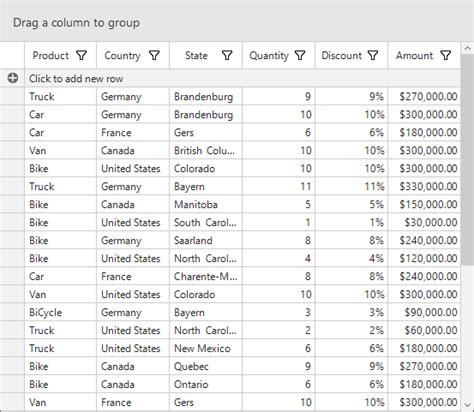474x412 pixels.
Task: Open the Discount column filter icon
Action: 373,55
